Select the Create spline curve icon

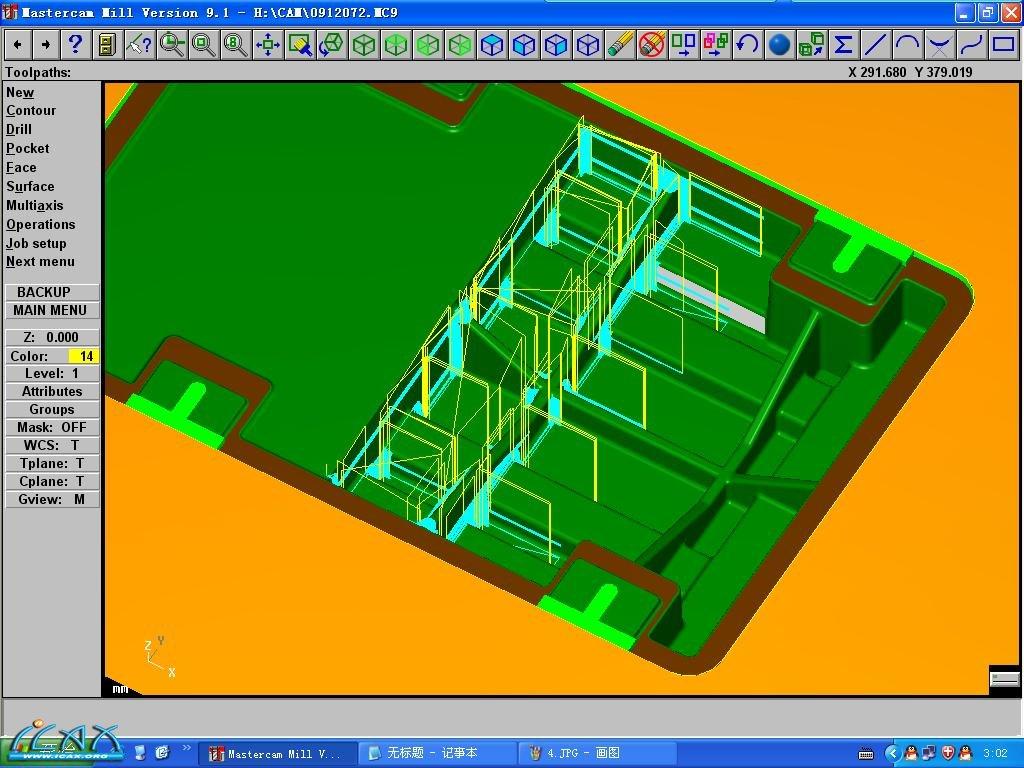pyautogui.click(x=971, y=45)
